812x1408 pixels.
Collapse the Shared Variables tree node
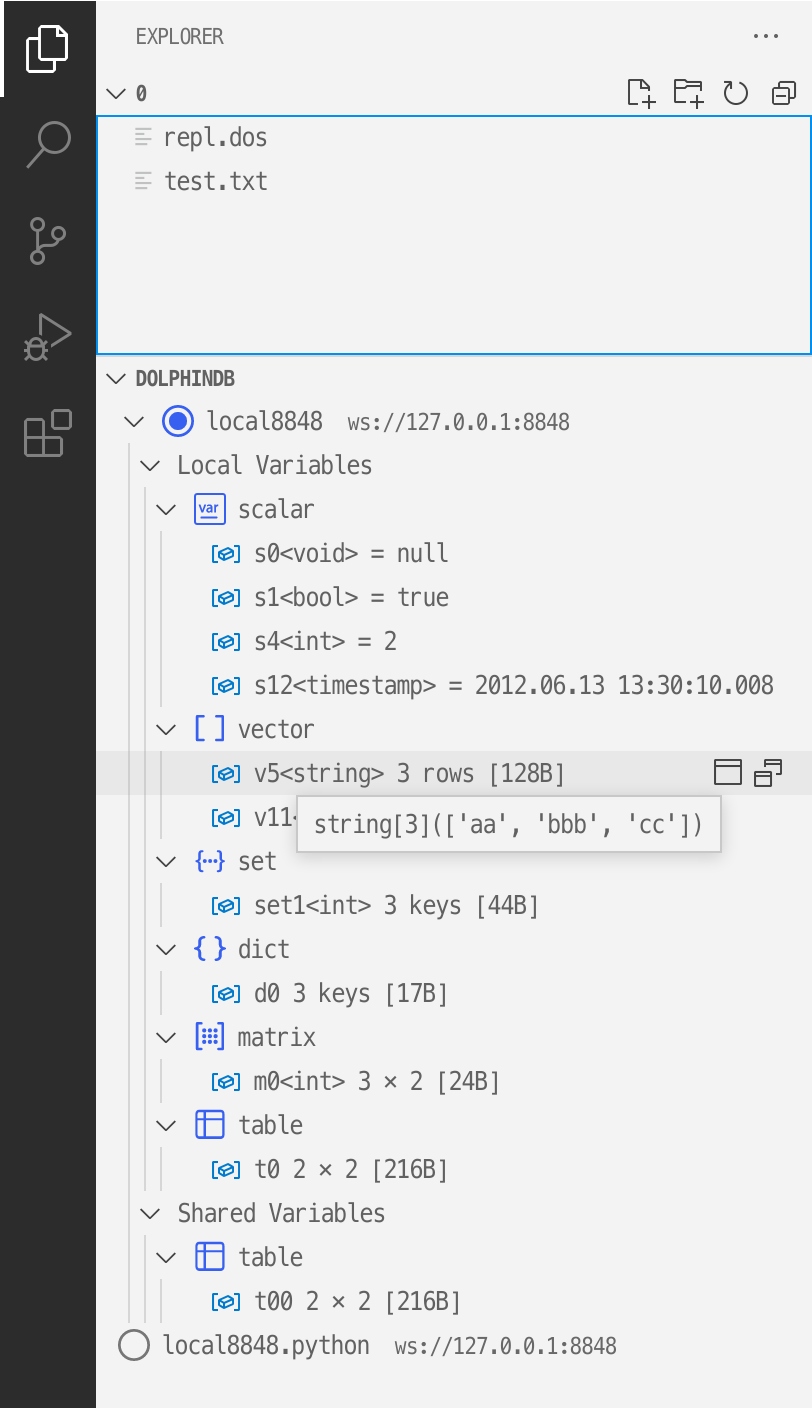[151, 1213]
